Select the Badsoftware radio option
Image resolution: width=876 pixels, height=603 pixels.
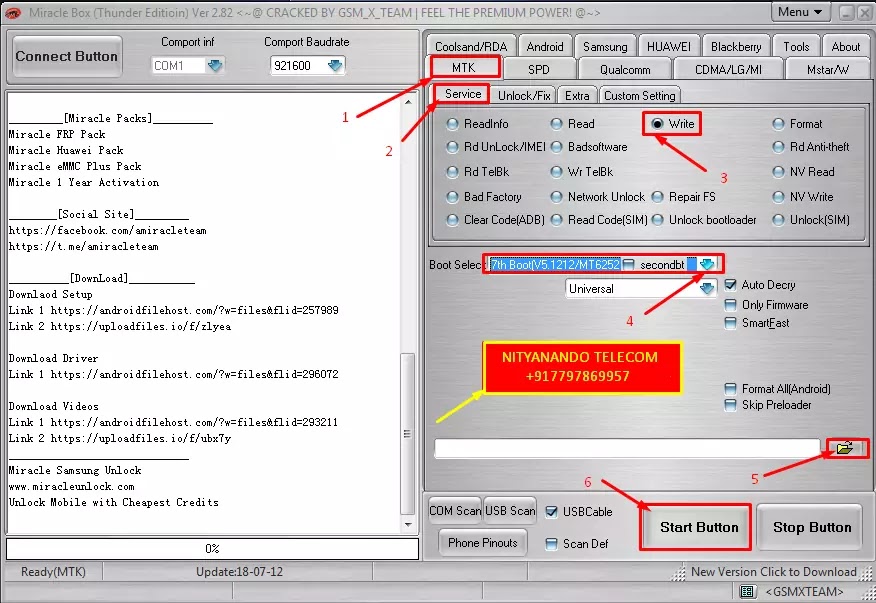[556, 147]
